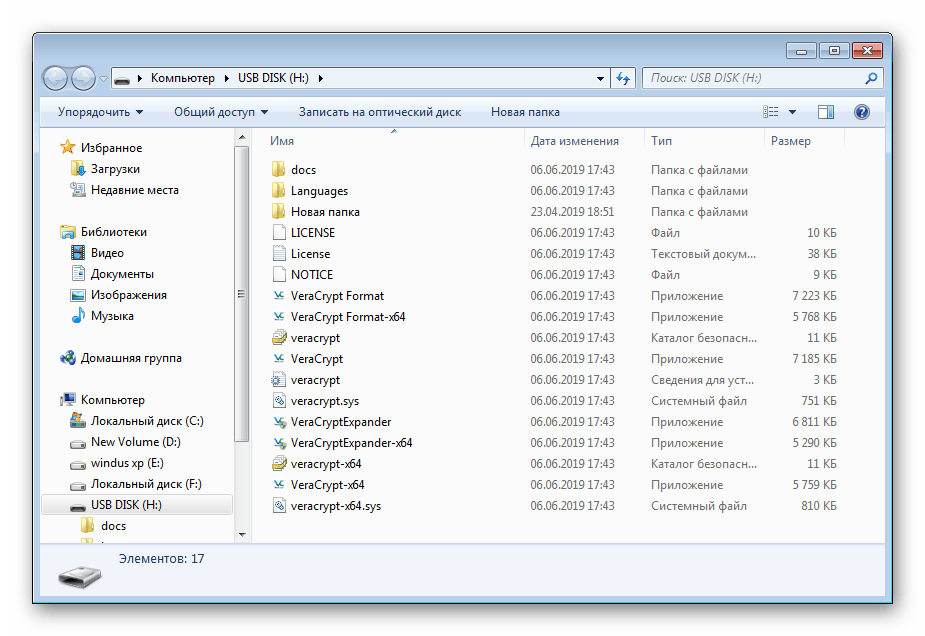Open the Общий доступ dropdown menu
Screen dimensions: 925x636
[x=221, y=112]
